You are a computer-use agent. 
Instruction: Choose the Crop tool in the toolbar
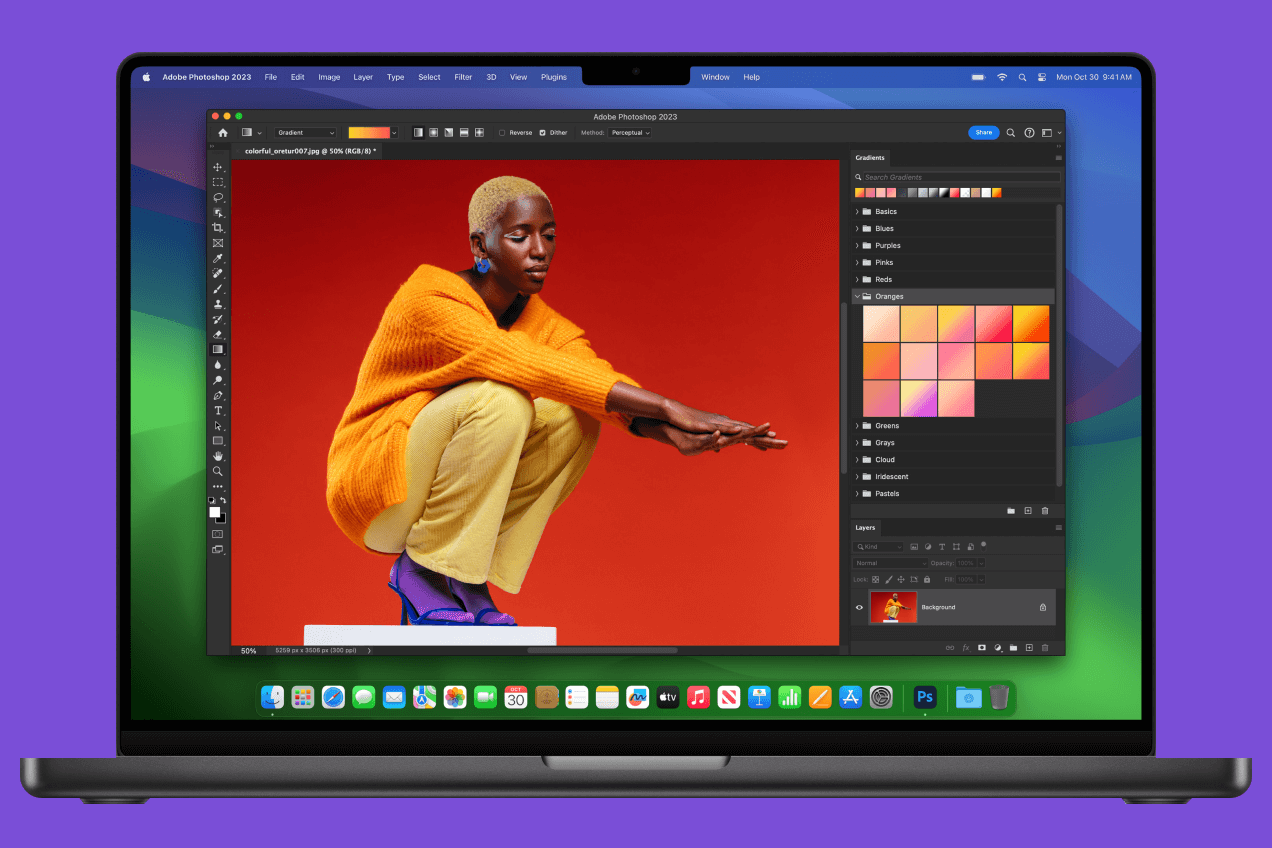(217, 228)
